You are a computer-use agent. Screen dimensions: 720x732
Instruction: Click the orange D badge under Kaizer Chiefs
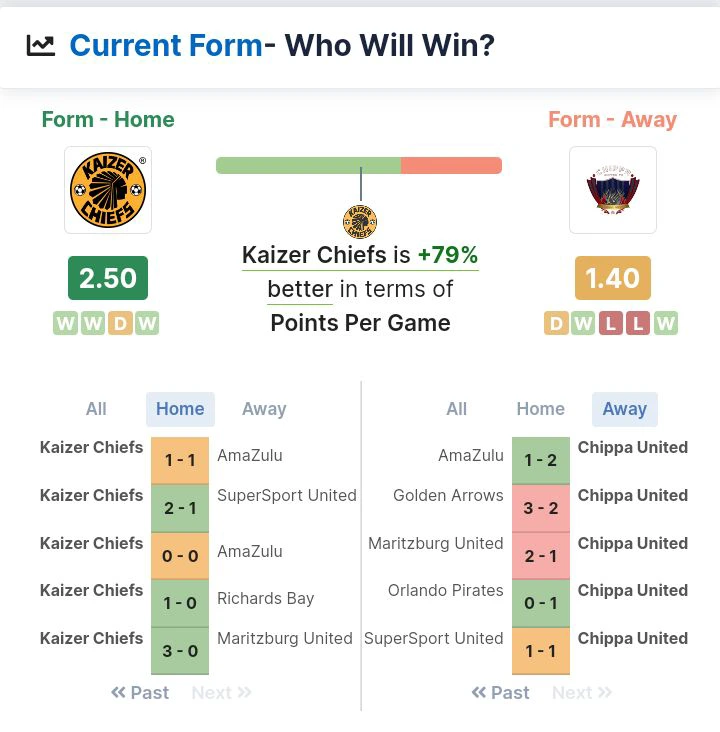[120, 323]
